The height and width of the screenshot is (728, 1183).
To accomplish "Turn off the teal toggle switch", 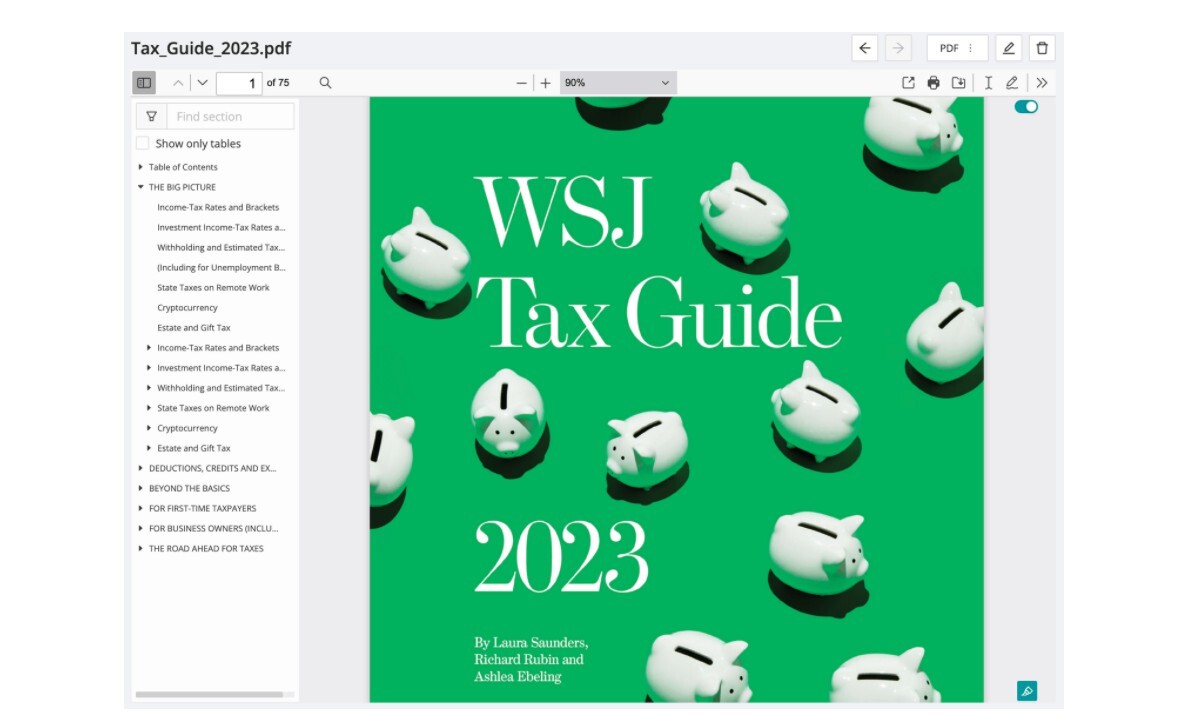I will [1026, 107].
